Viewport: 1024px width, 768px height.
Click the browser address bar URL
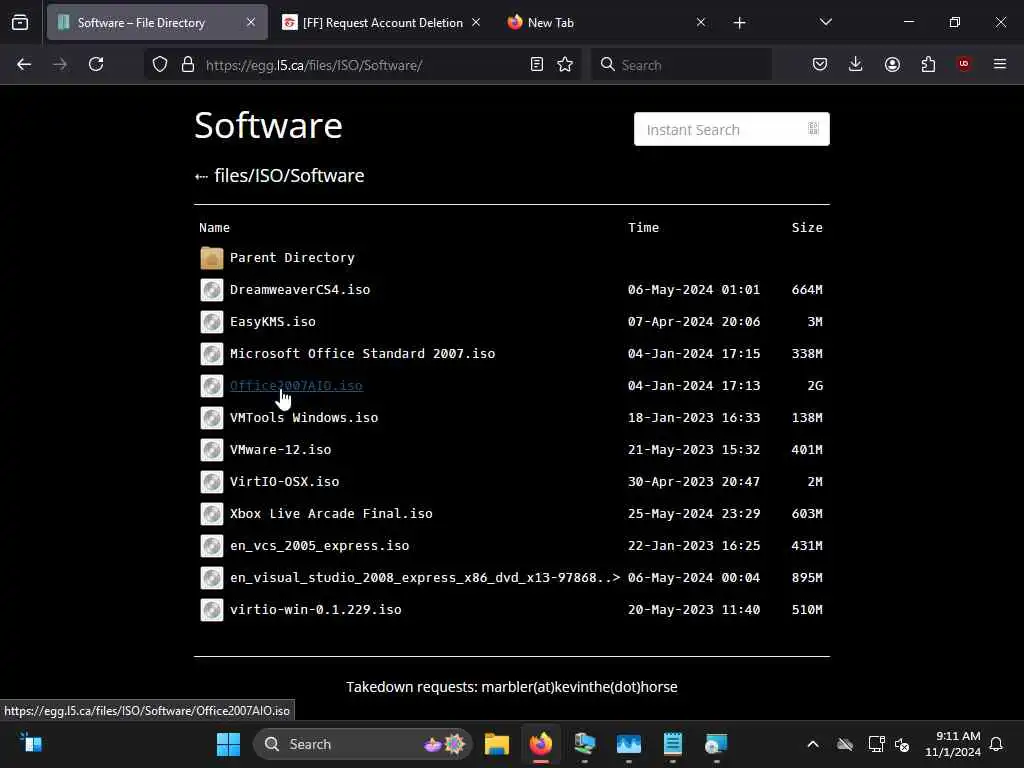314,65
